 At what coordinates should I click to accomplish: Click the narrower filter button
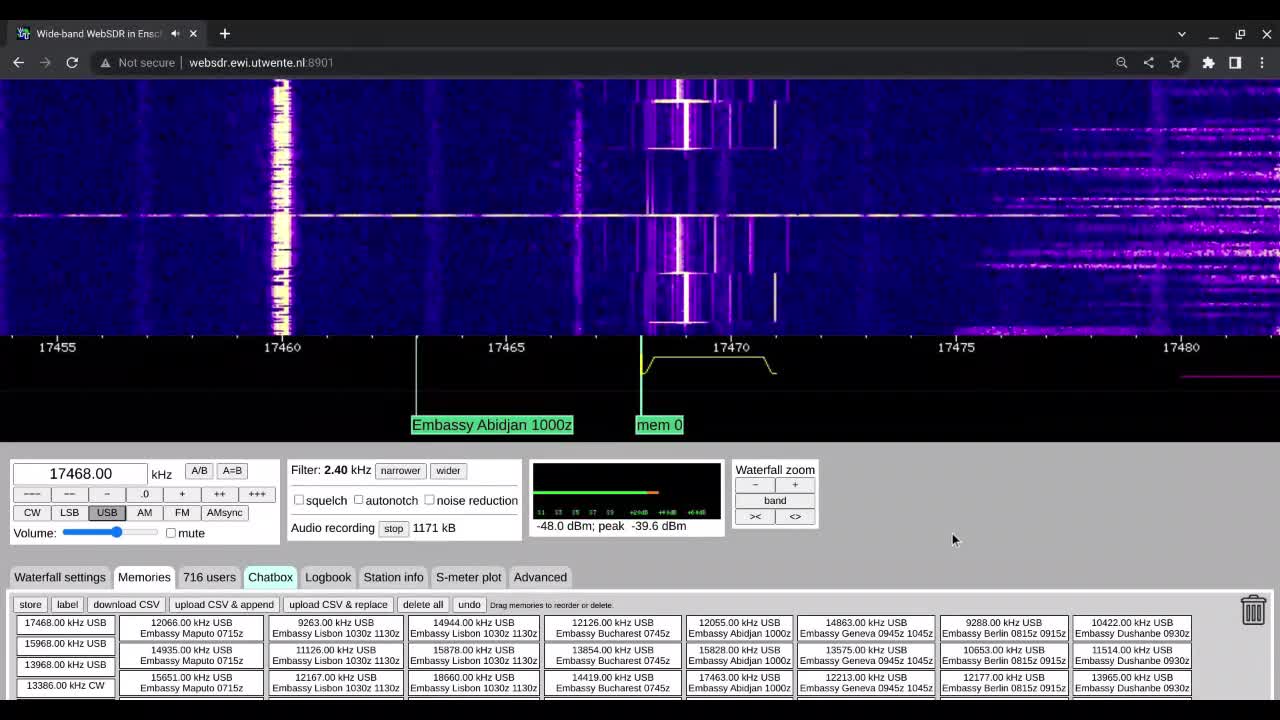tap(400, 471)
